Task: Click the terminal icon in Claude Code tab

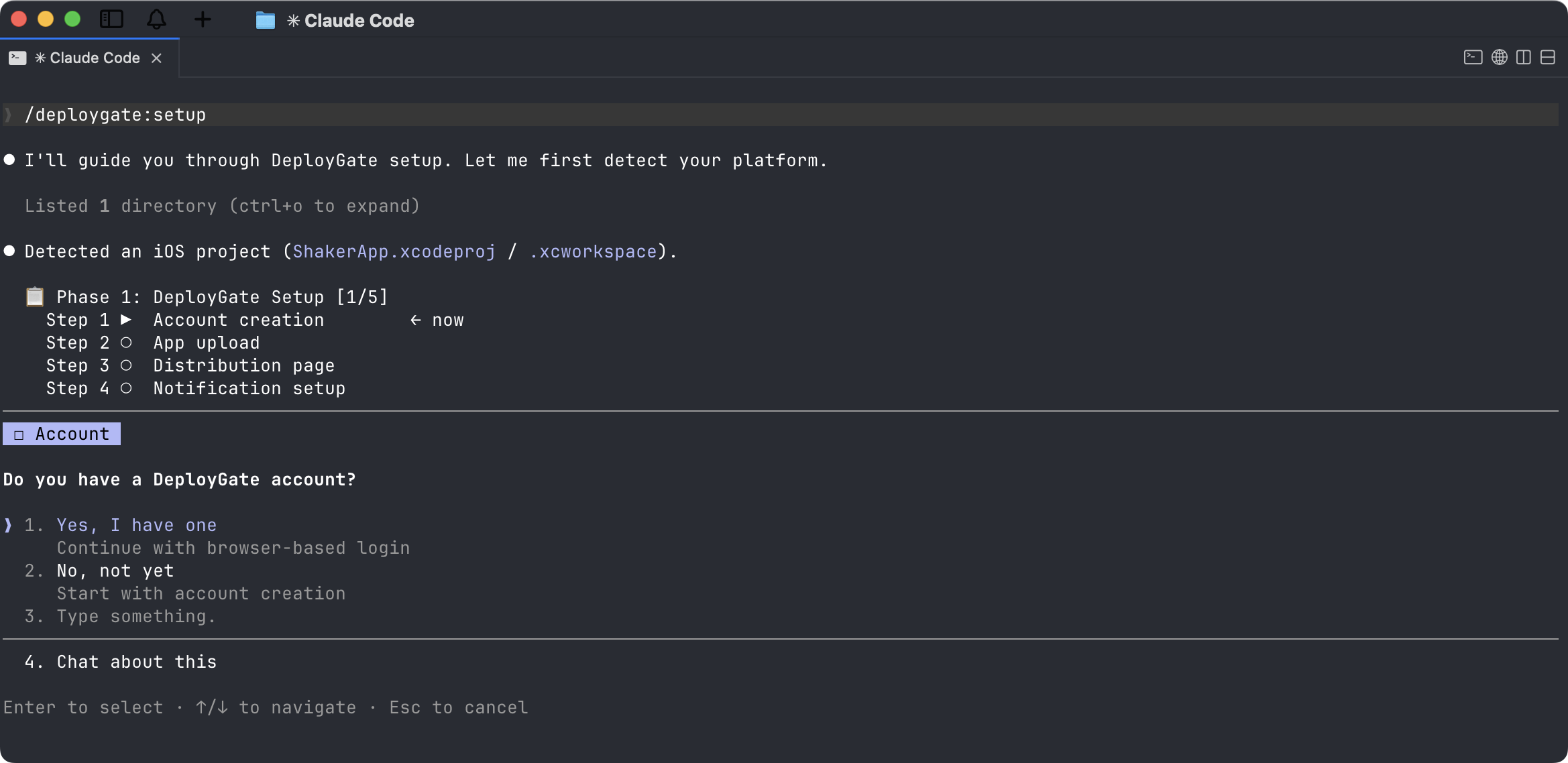Action: pyautogui.click(x=17, y=58)
